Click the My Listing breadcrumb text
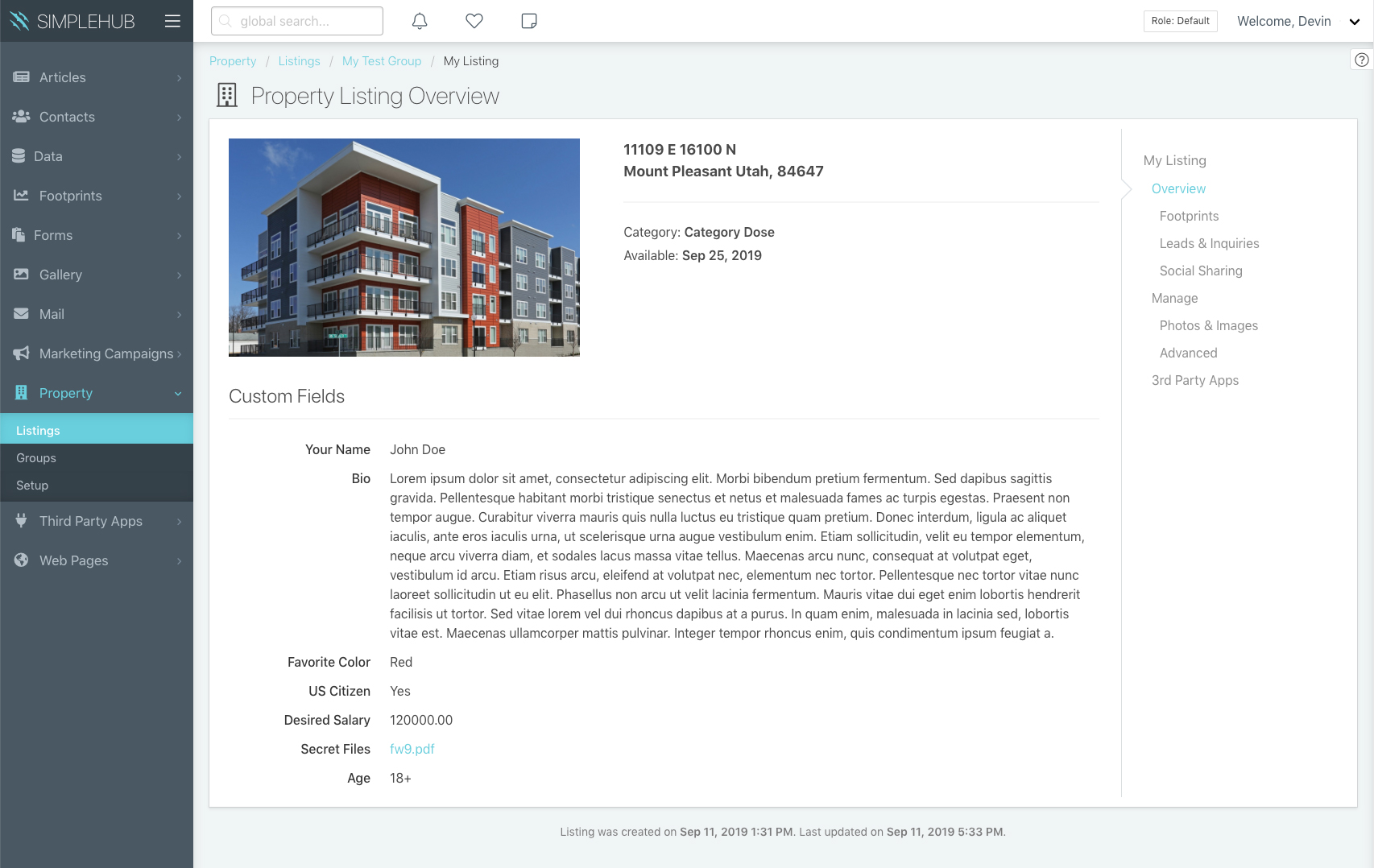The height and width of the screenshot is (868, 1374). (x=471, y=61)
